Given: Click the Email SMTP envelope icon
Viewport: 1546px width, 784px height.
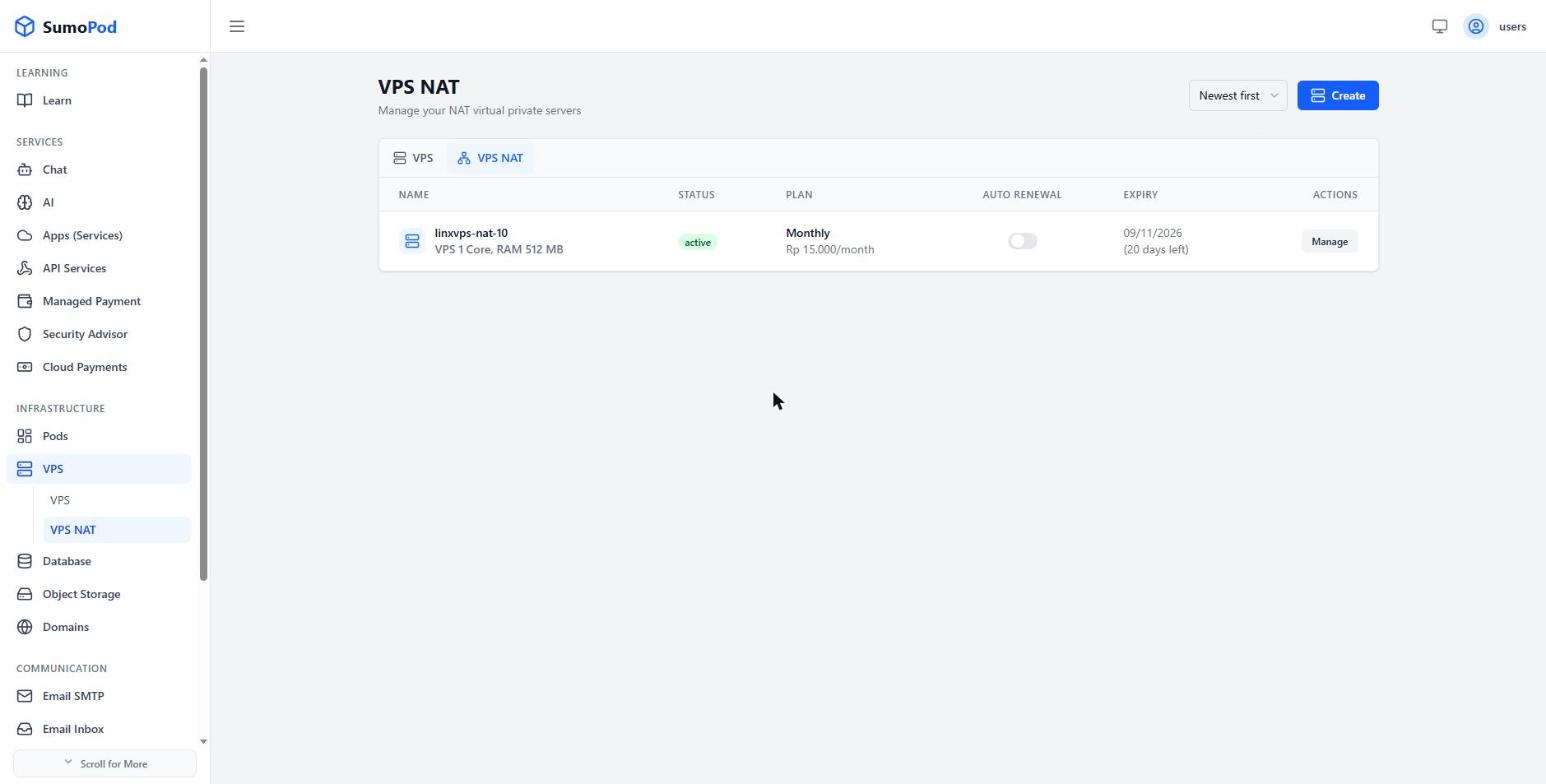Looking at the screenshot, I should [x=25, y=696].
